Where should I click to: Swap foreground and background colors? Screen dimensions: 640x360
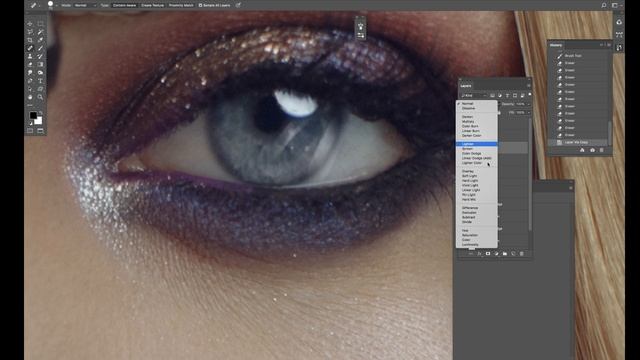[x=40, y=112]
